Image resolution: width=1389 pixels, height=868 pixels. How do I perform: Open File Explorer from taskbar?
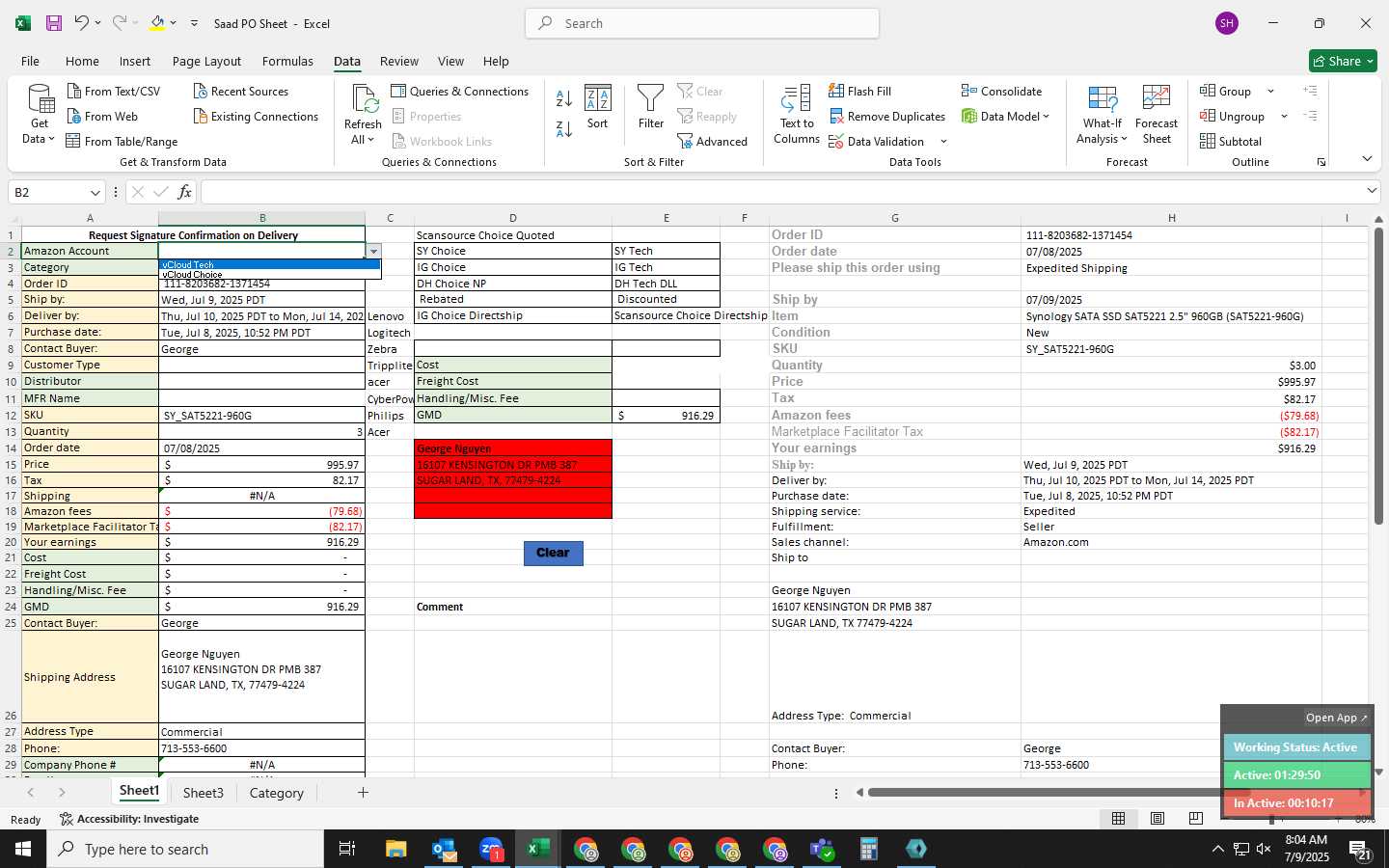click(396, 849)
